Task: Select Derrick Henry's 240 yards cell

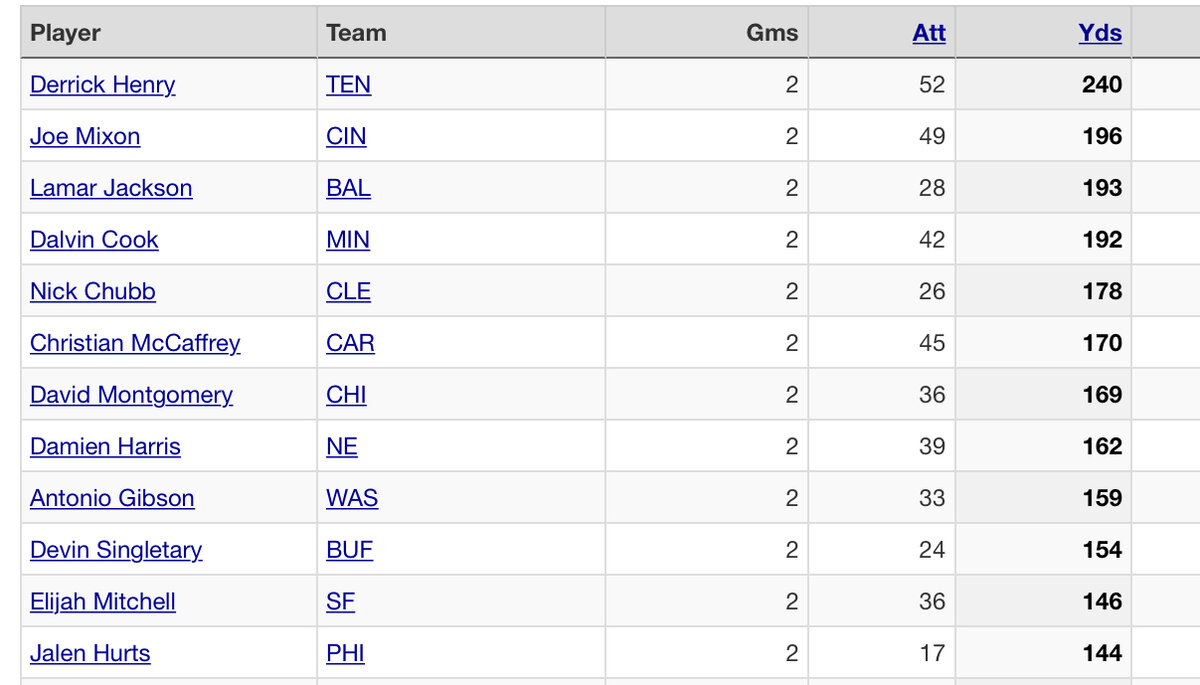Action: (1101, 85)
